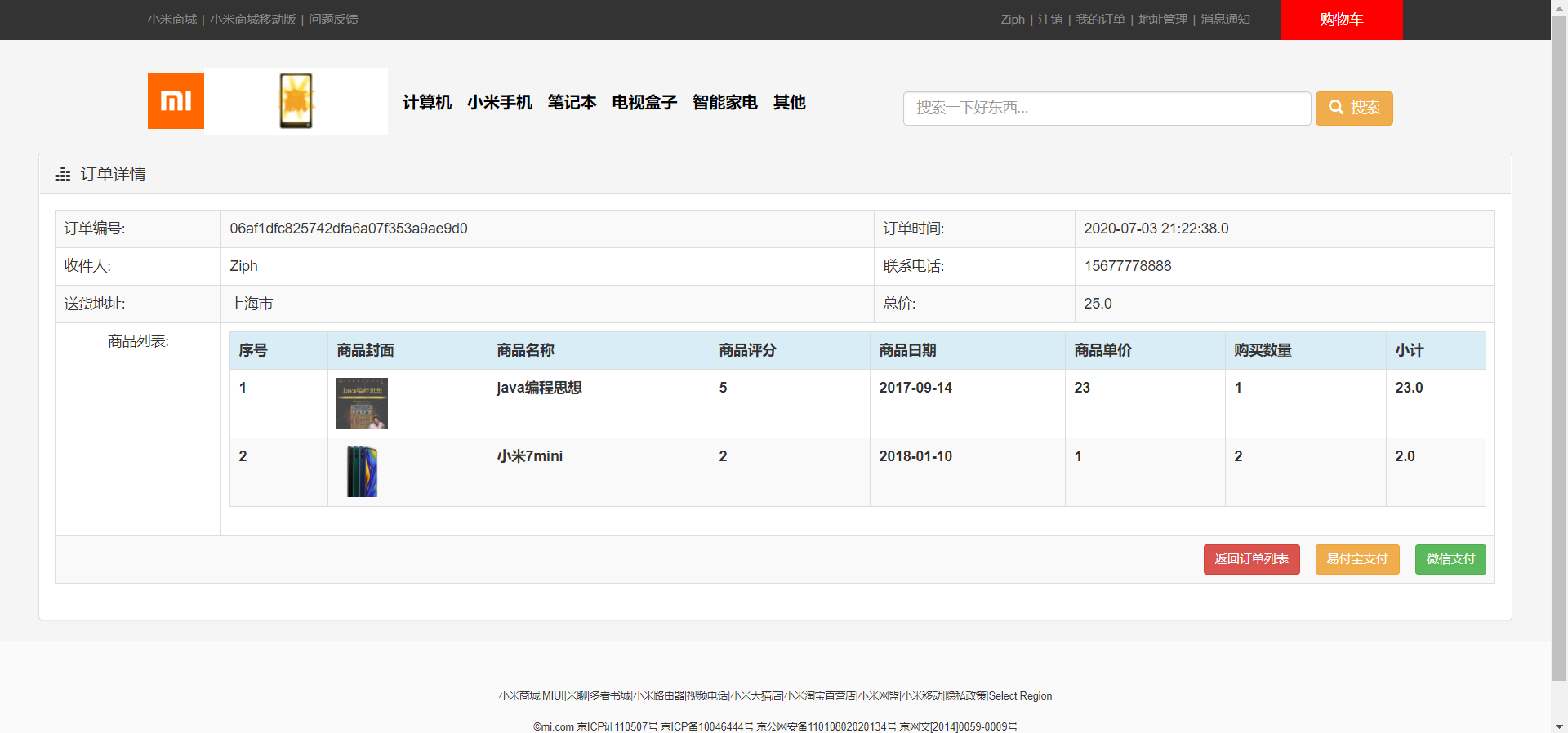Click date 2018-01-10 in second row
Viewport: 1568px width, 733px height.
tap(915, 456)
